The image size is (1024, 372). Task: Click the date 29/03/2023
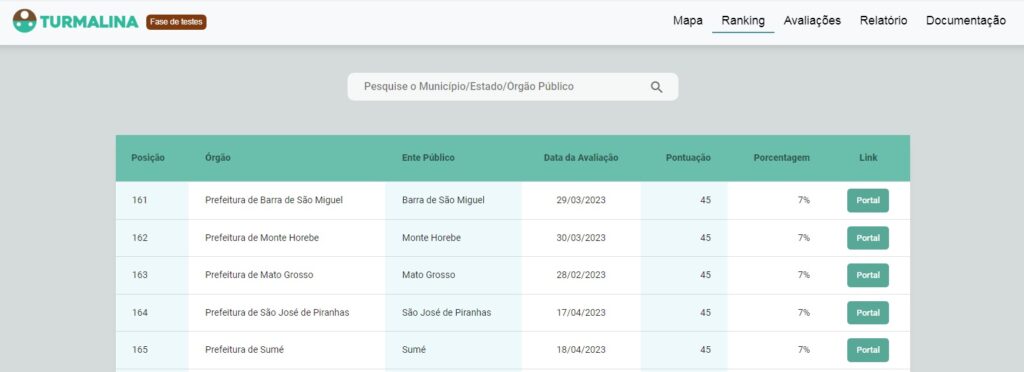tap(581, 200)
